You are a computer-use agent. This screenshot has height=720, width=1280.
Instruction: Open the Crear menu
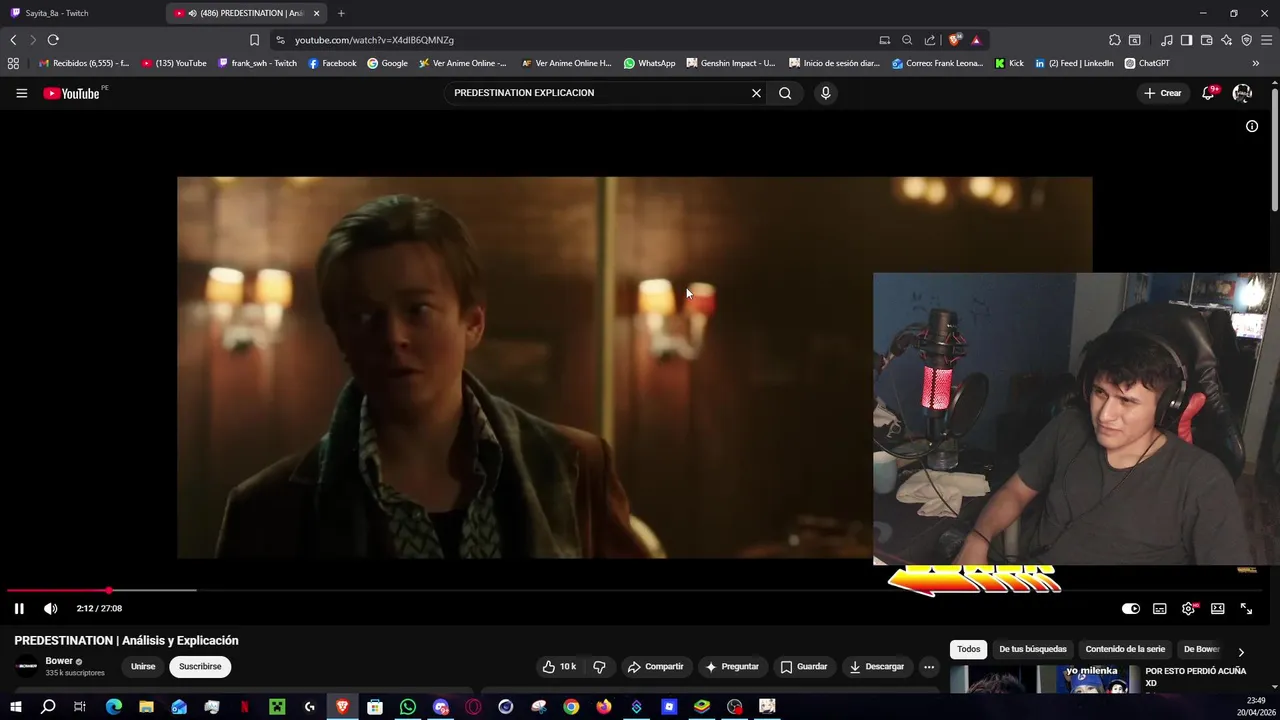coord(1163,93)
